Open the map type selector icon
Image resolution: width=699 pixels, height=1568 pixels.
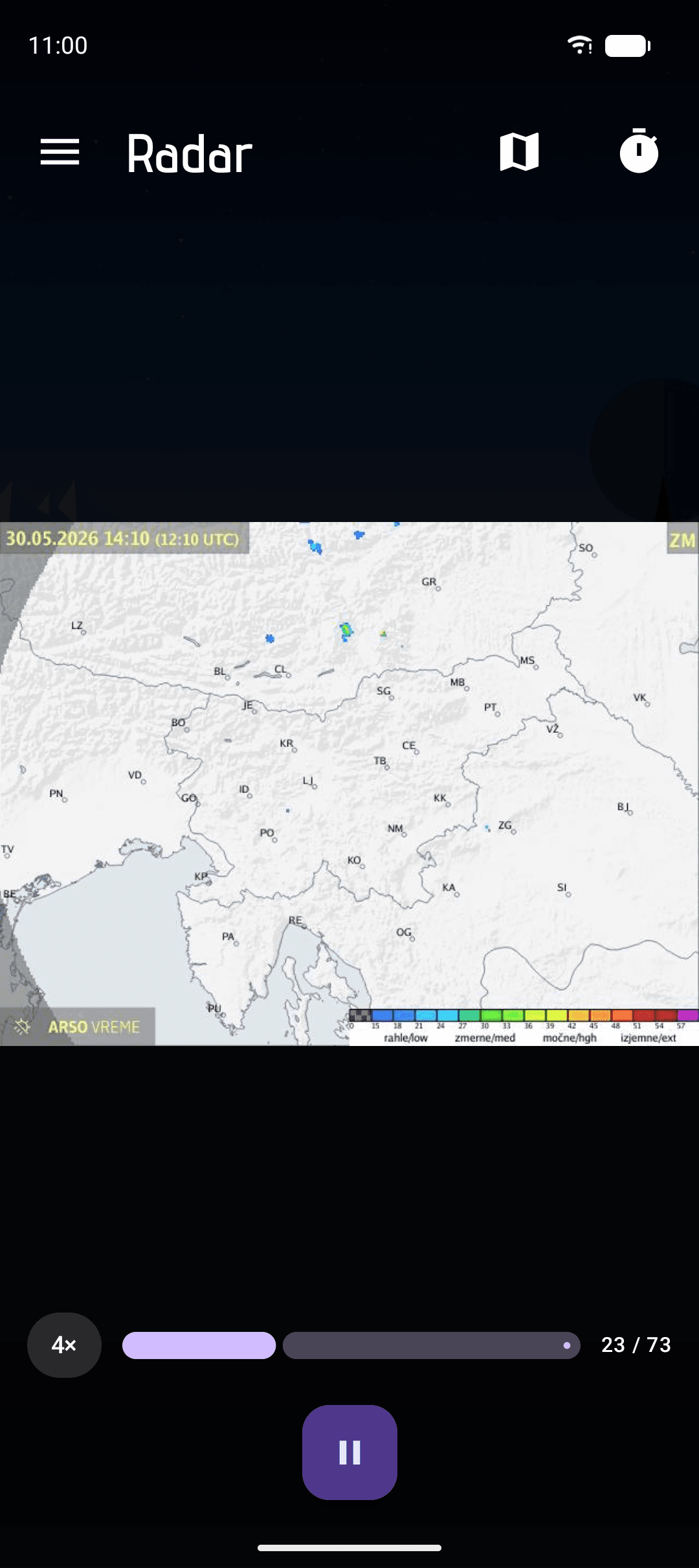tap(519, 152)
